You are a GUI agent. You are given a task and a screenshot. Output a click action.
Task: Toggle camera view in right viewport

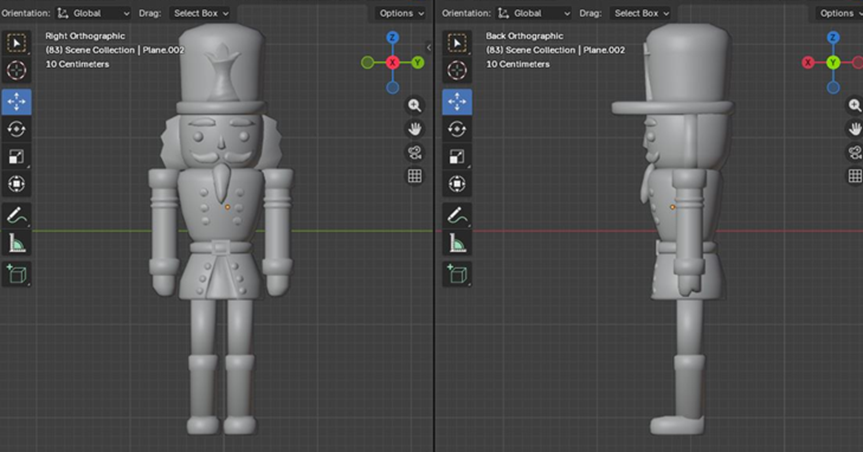855,152
